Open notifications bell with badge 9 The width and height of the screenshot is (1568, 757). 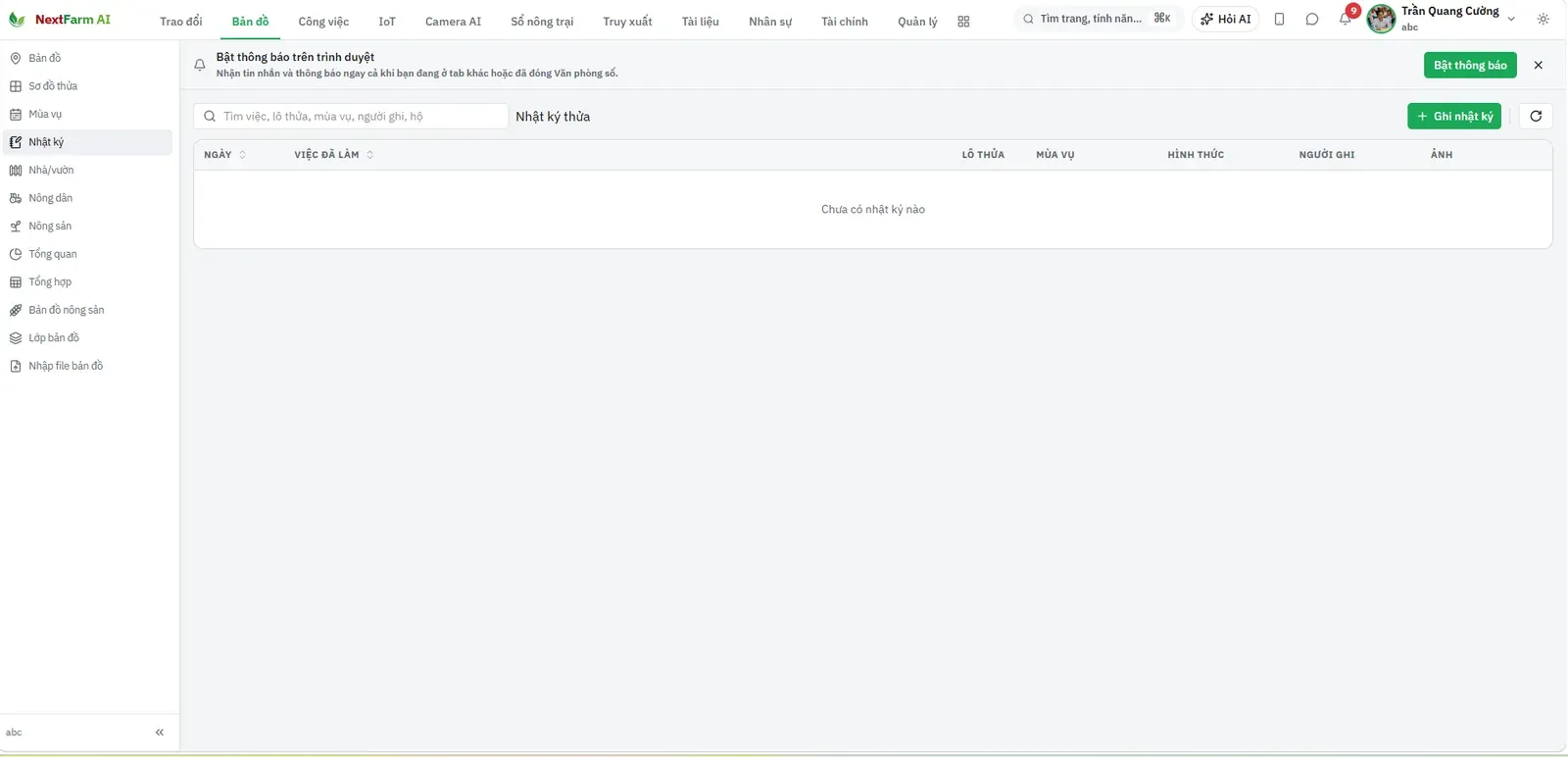click(1346, 19)
